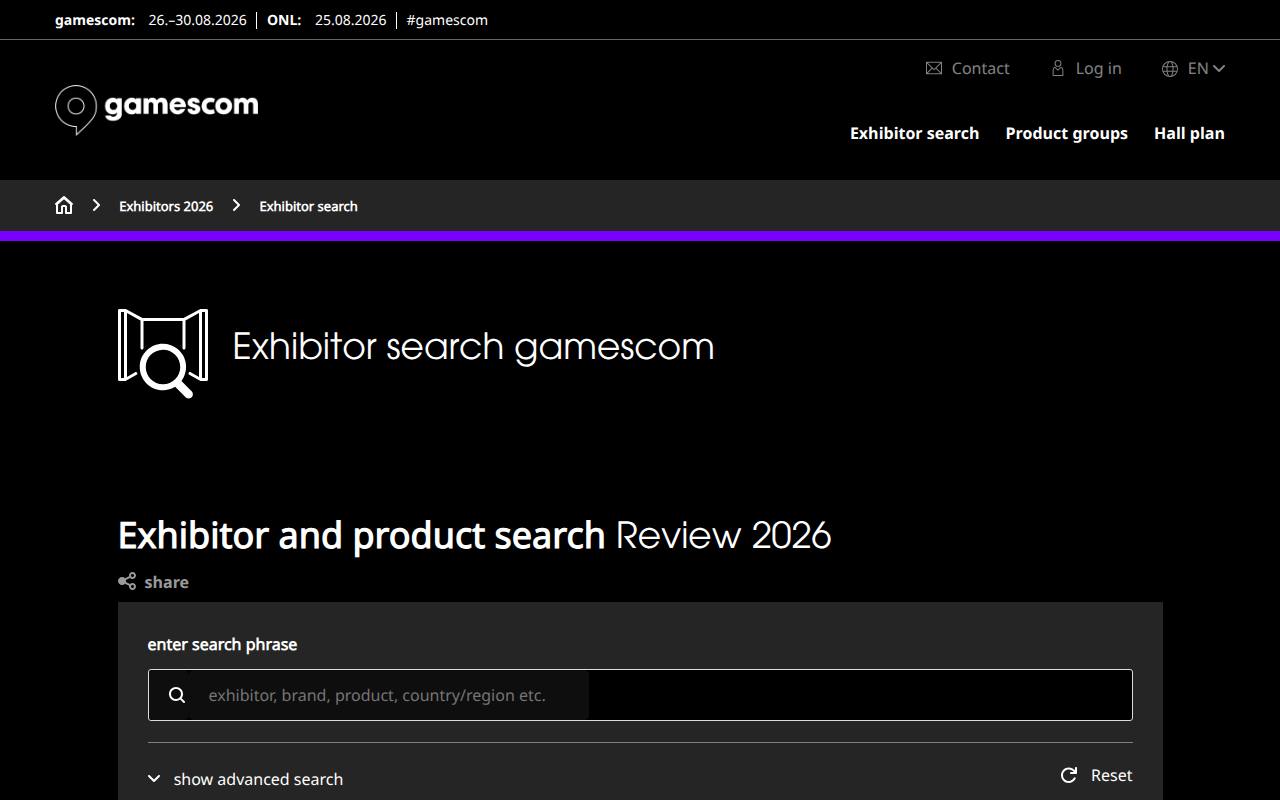This screenshot has height=800, width=1280.
Task: Open the Contact link
Action: tap(980, 68)
